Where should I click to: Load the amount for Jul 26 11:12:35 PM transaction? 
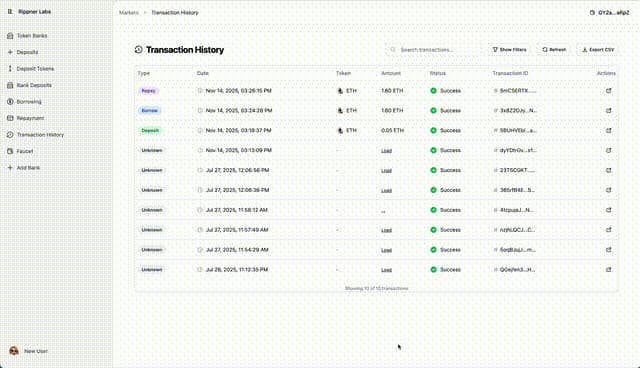[x=386, y=270]
